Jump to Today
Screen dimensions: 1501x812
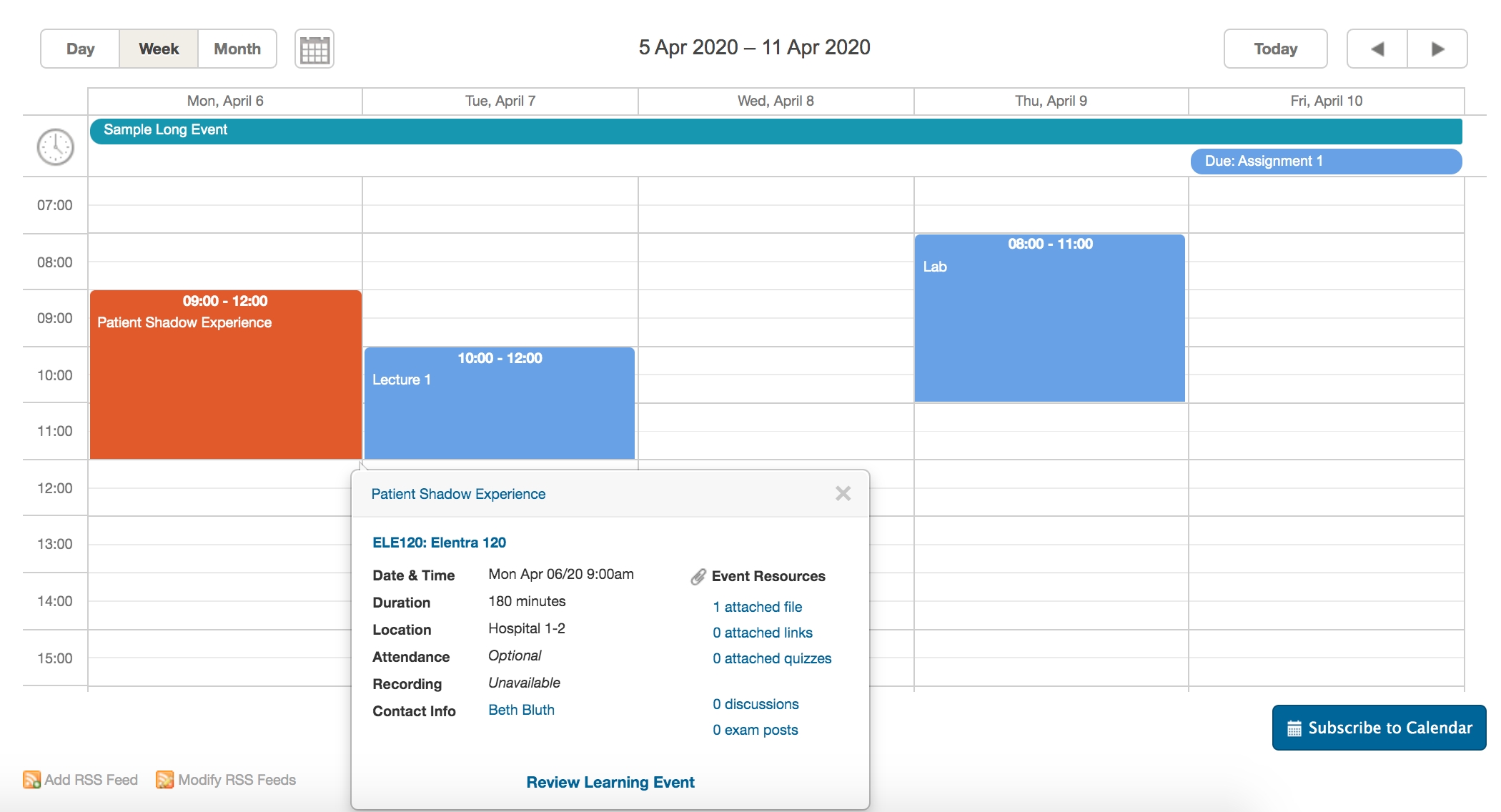(1275, 49)
